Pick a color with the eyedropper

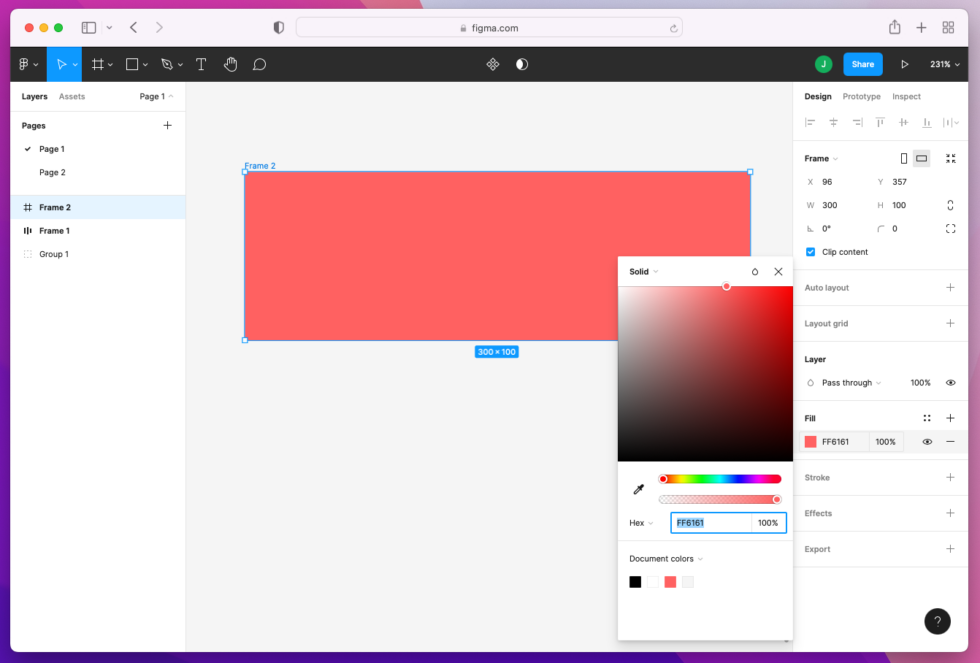638,490
